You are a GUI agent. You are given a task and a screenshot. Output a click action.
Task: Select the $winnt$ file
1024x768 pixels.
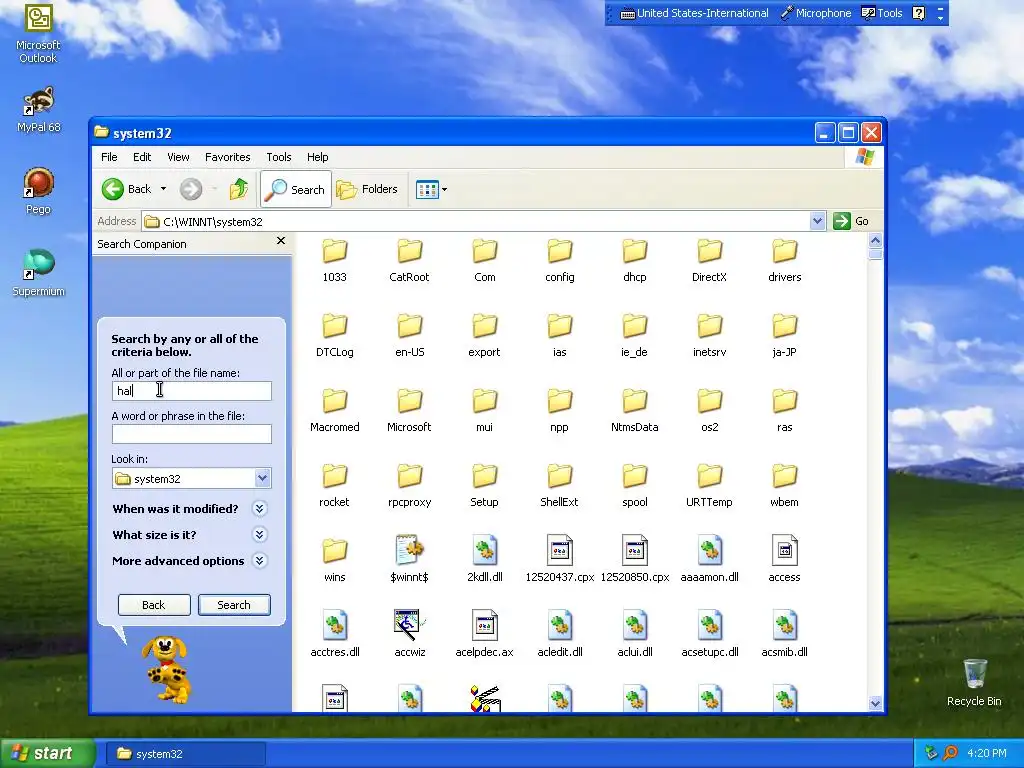[x=409, y=559]
